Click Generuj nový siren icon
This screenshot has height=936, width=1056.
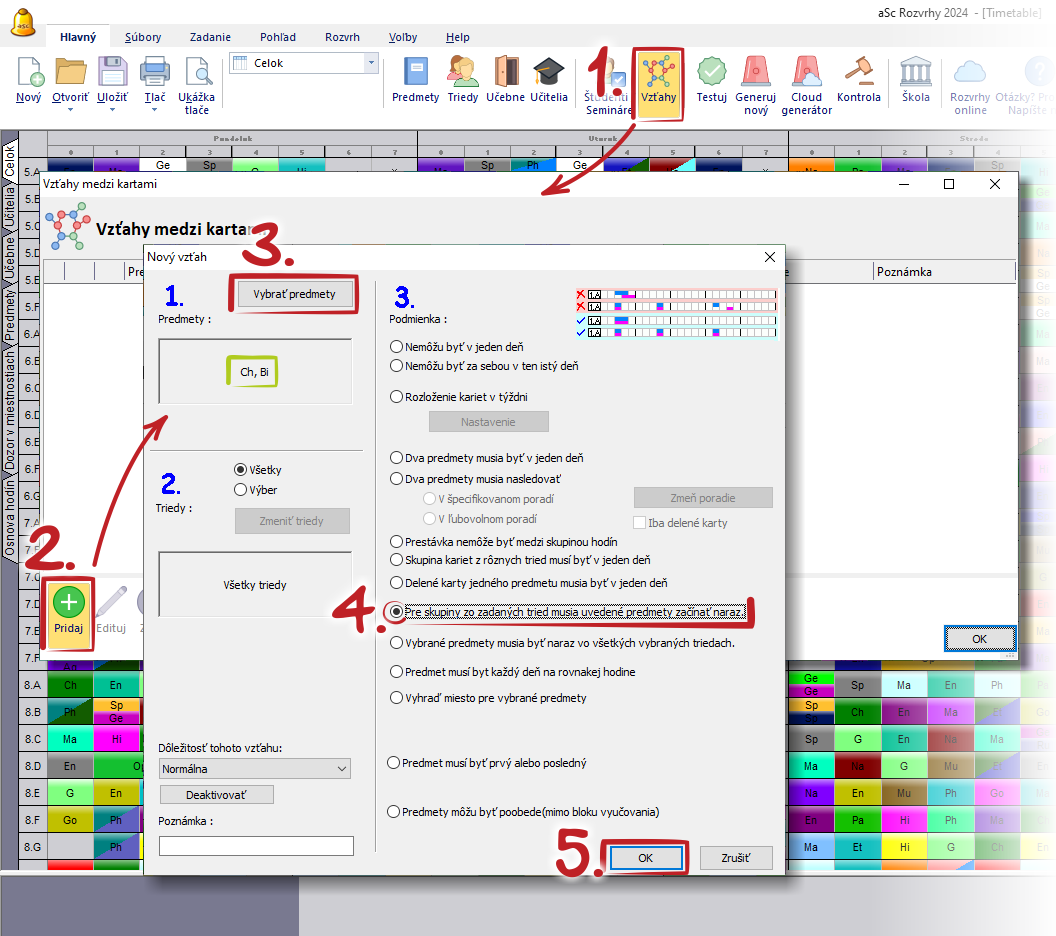click(x=756, y=72)
